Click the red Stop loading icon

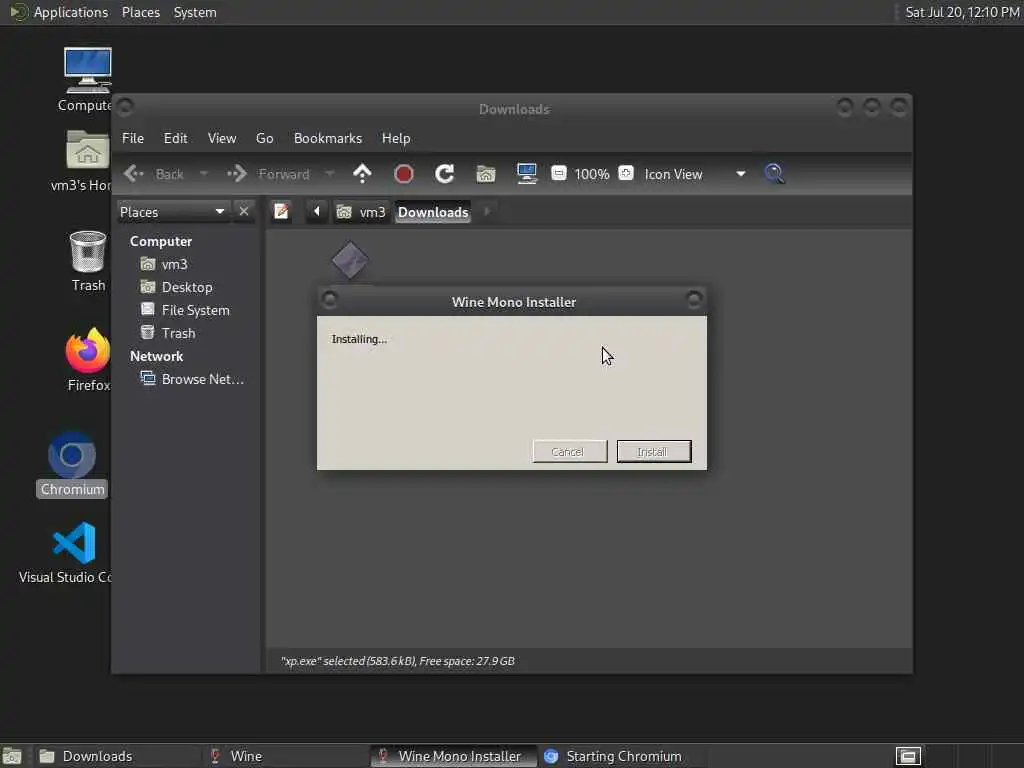point(404,174)
